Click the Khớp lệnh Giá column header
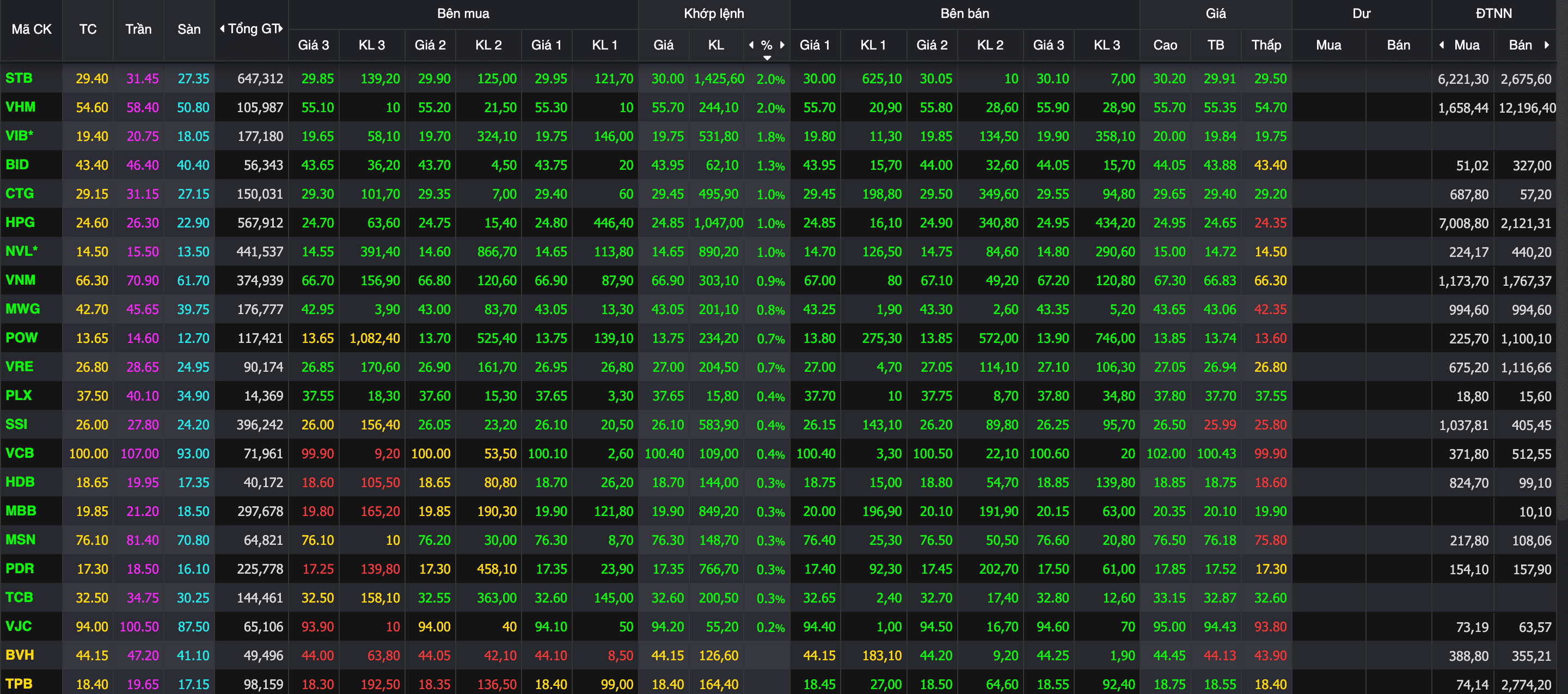 point(664,45)
